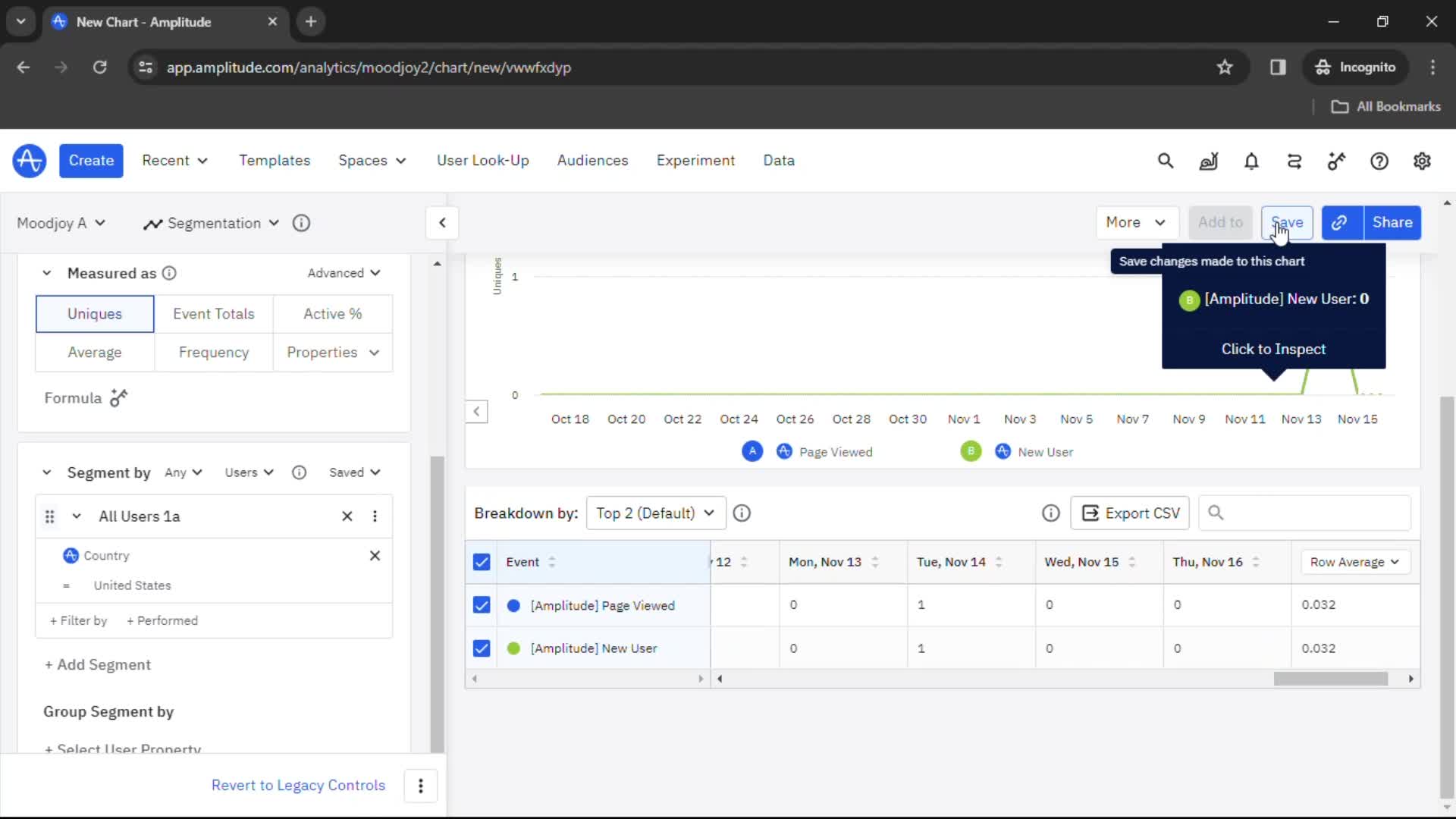The width and height of the screenshot is (1456, 819).
Task: Open the Saved segments dropdown
Action: [x=354, y=472]
